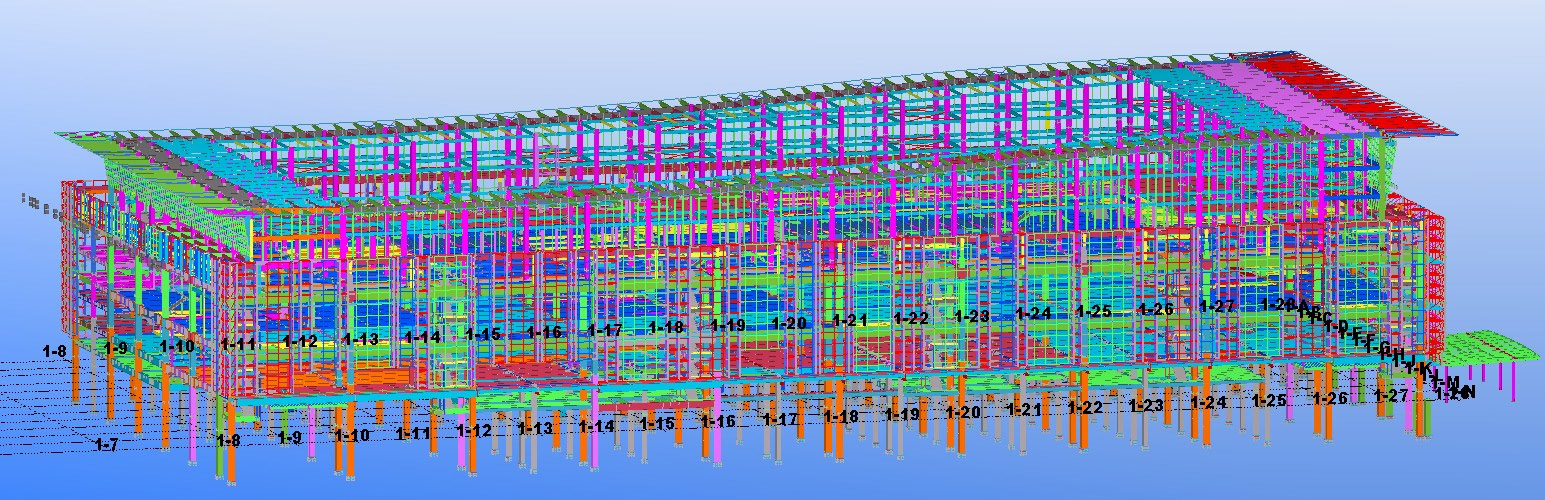This screenshot has width=1545, height=500.
Task: Click the upper-row 1-16 grid label
Action: tap(544, 331)
